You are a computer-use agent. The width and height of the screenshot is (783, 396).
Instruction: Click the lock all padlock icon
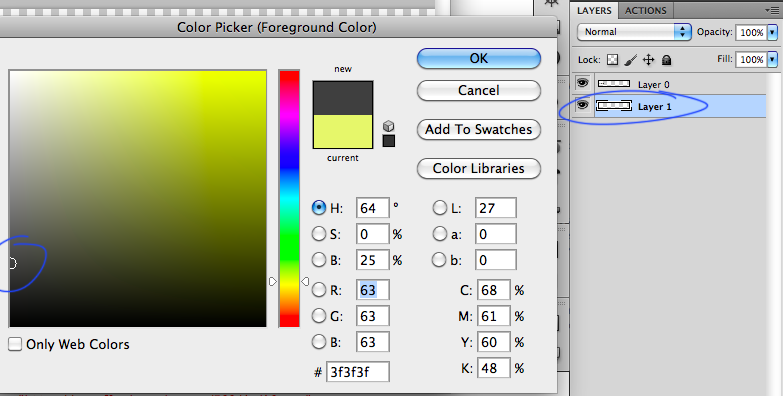click(x=666, y=60)
